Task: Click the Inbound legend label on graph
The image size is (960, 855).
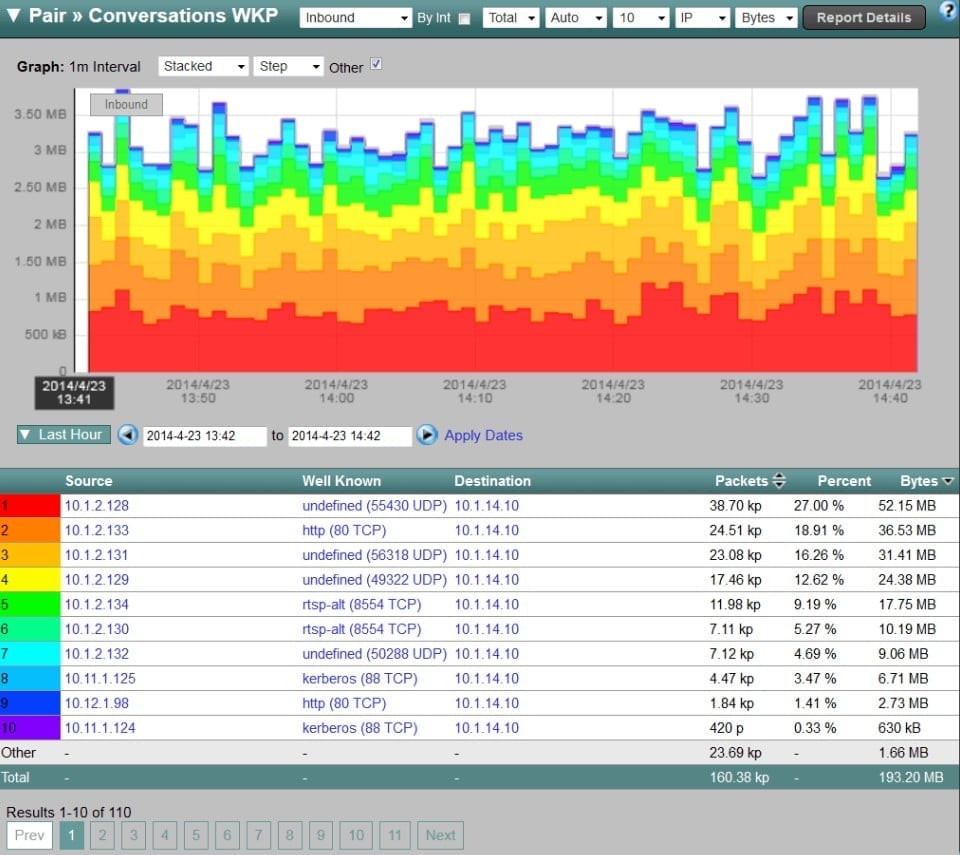Action: [126, 105]
